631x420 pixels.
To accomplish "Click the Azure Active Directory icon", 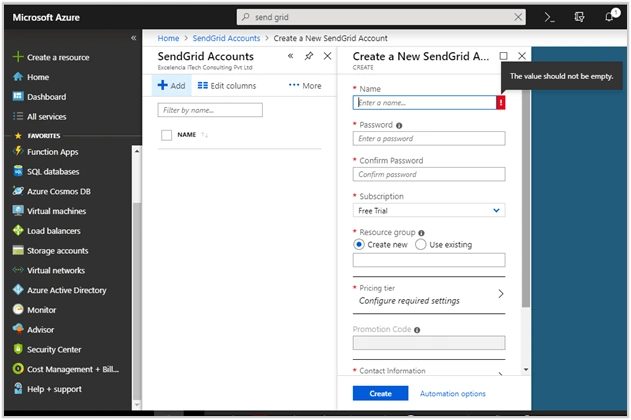I will (18, 290).
